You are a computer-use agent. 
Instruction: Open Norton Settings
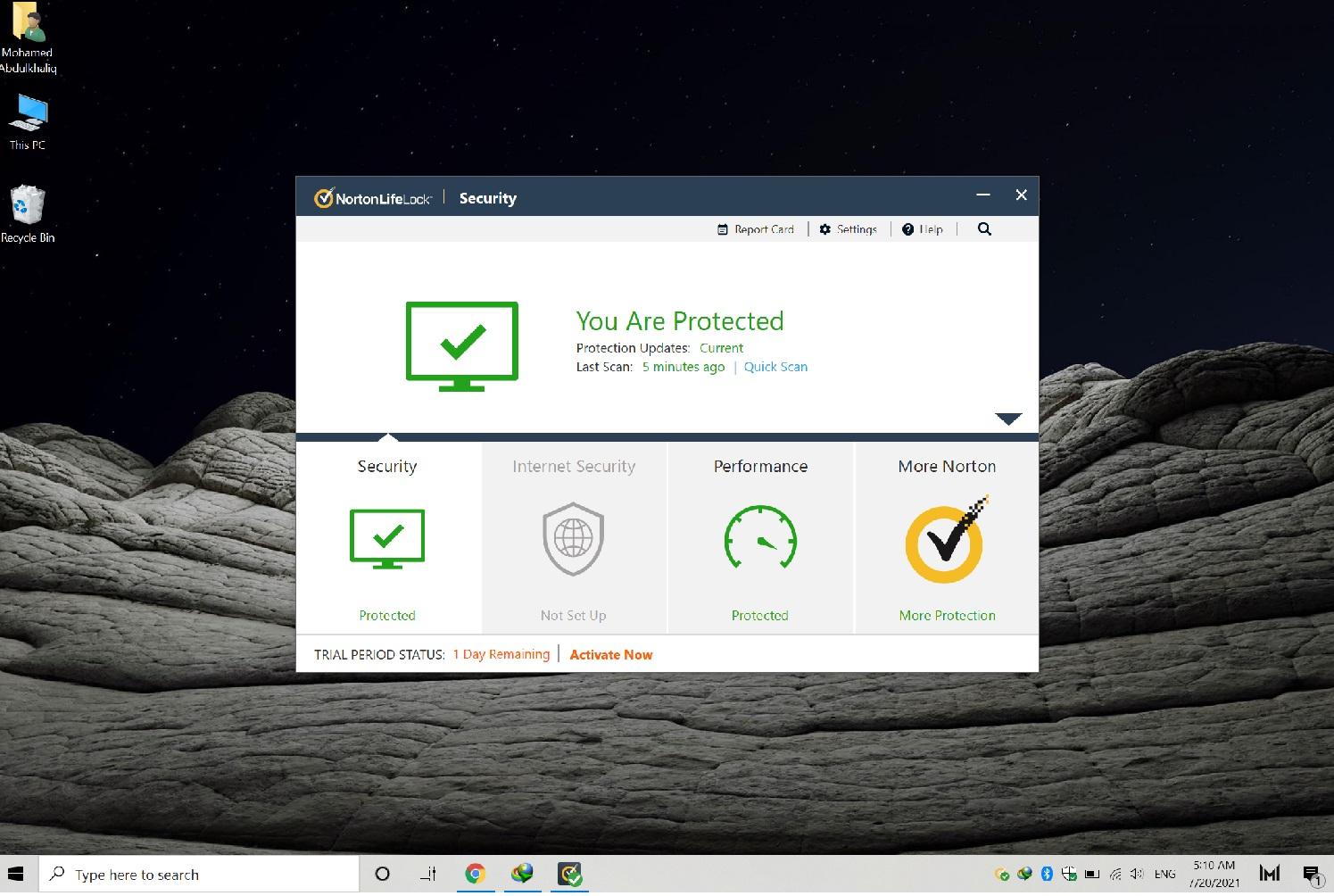point(848,229)
